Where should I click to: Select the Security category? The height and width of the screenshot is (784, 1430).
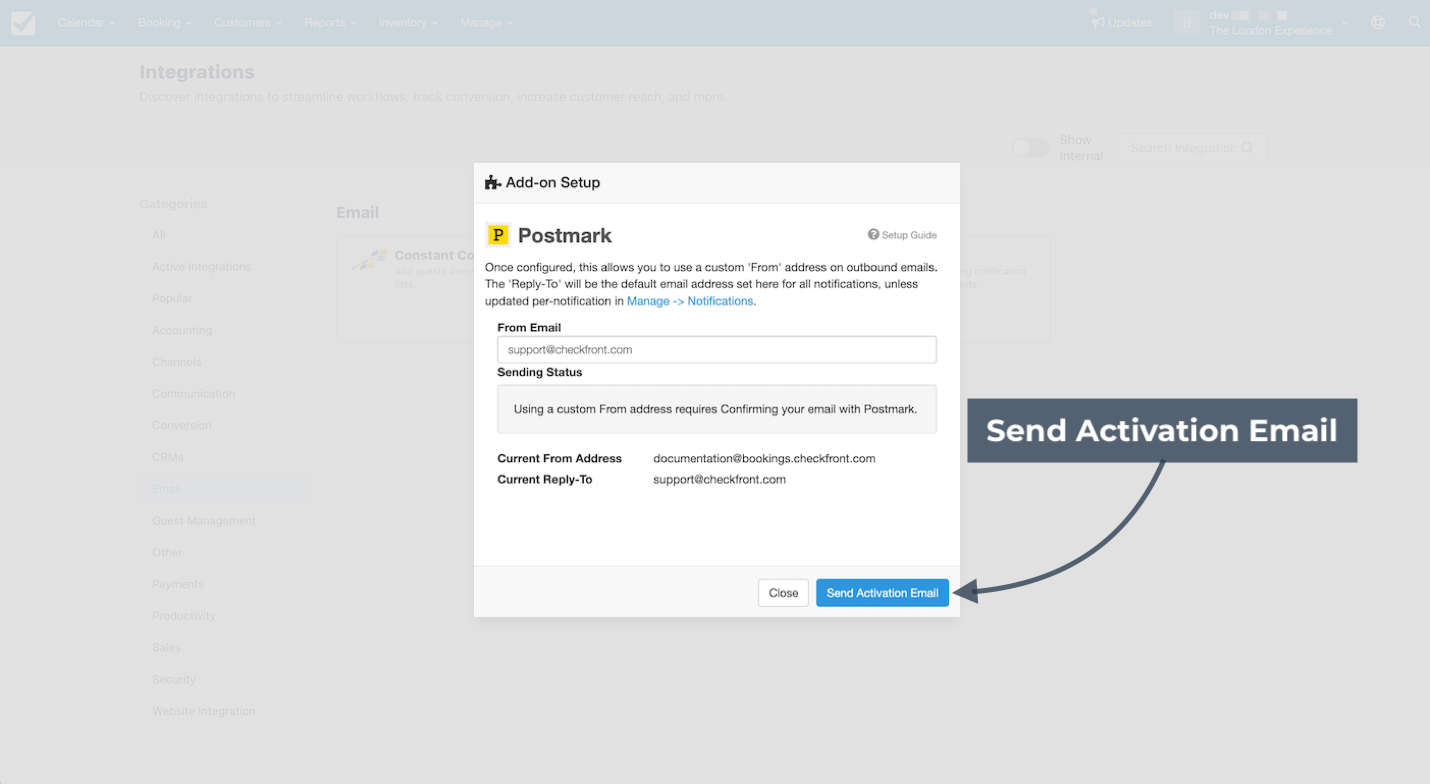[x=174, y=680]
